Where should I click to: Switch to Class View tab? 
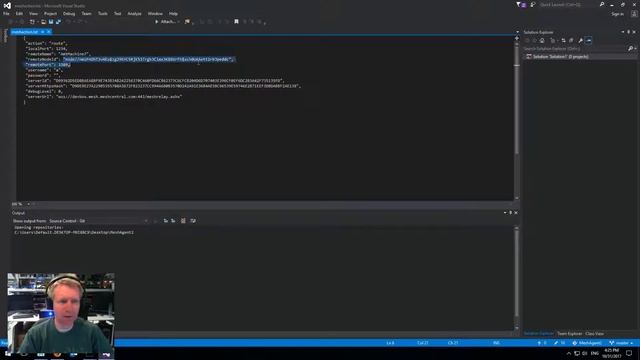[x=594, y=334]
